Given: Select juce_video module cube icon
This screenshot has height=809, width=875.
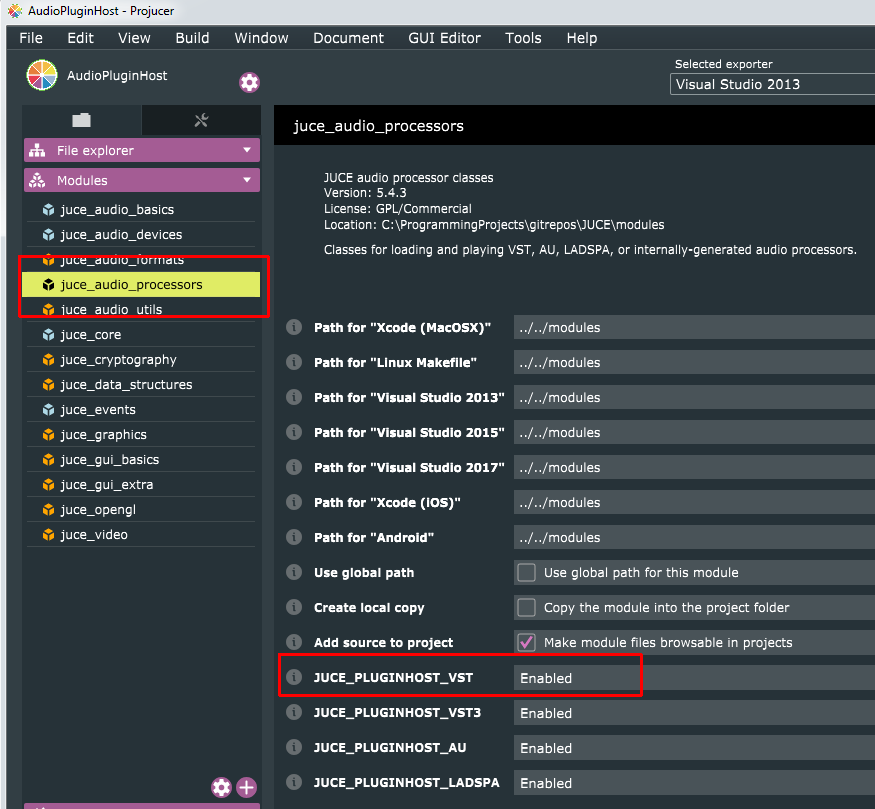Looking at the screenshot, I should (49, 535).
